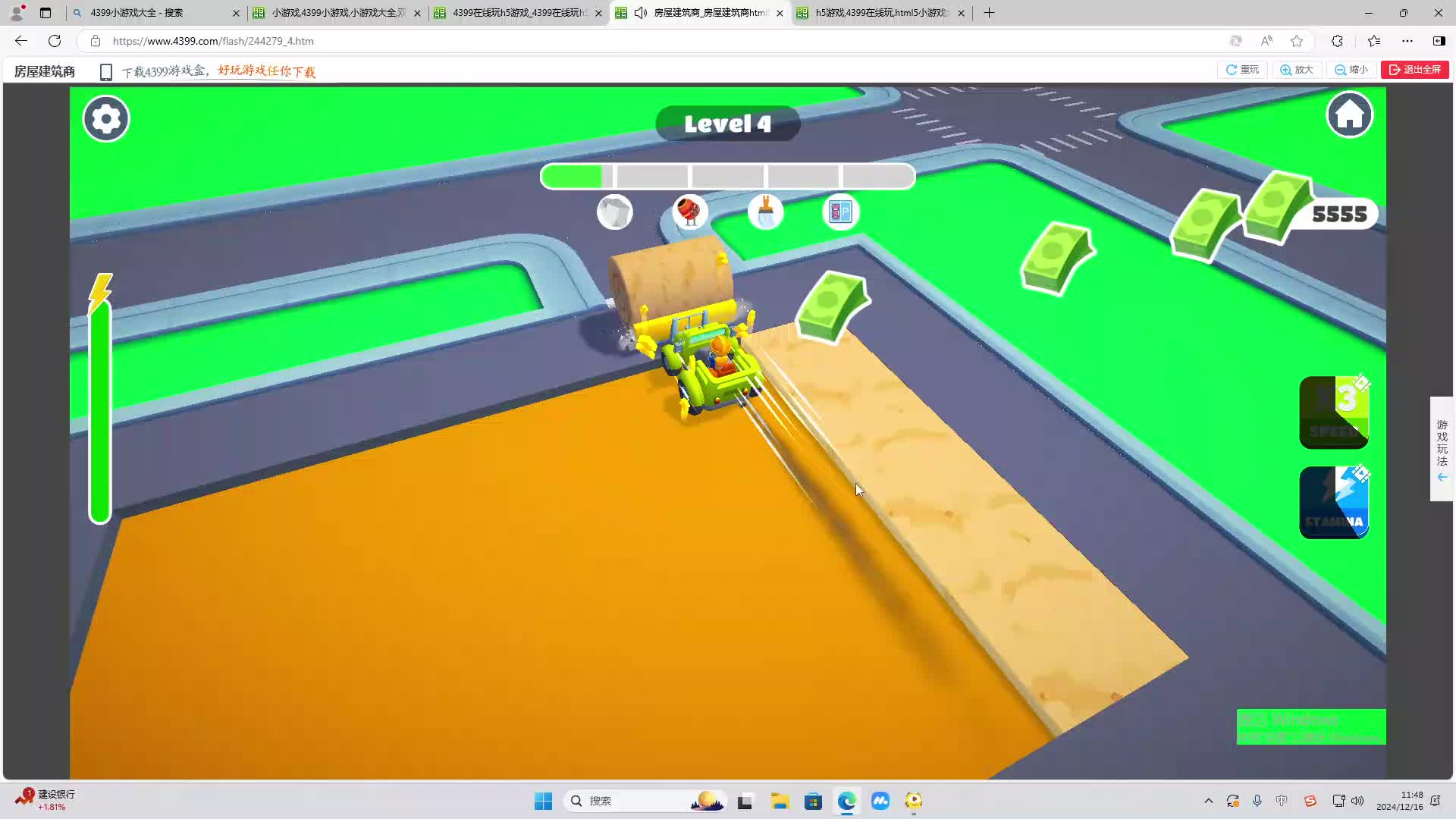Image resolution: width=1456 pixels, height=819 pixels.
Task: Switch to the h5游戏 tab
Action: tap(880, 13)
